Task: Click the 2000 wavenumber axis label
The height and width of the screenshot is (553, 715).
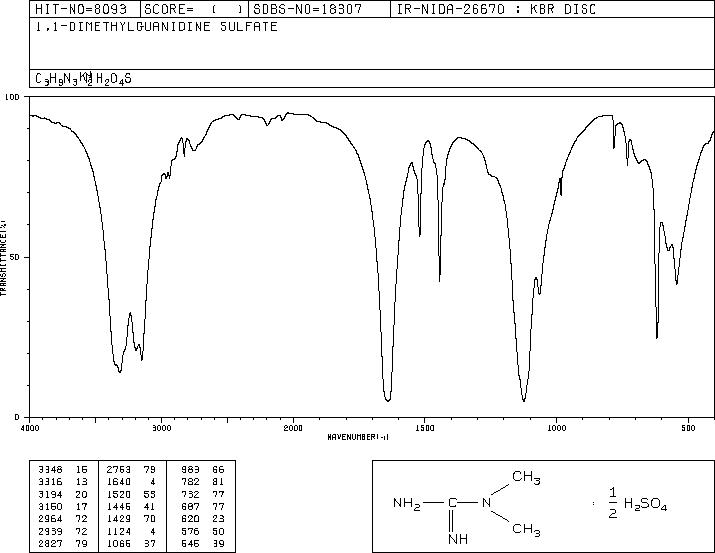Action: pos(293,428)
